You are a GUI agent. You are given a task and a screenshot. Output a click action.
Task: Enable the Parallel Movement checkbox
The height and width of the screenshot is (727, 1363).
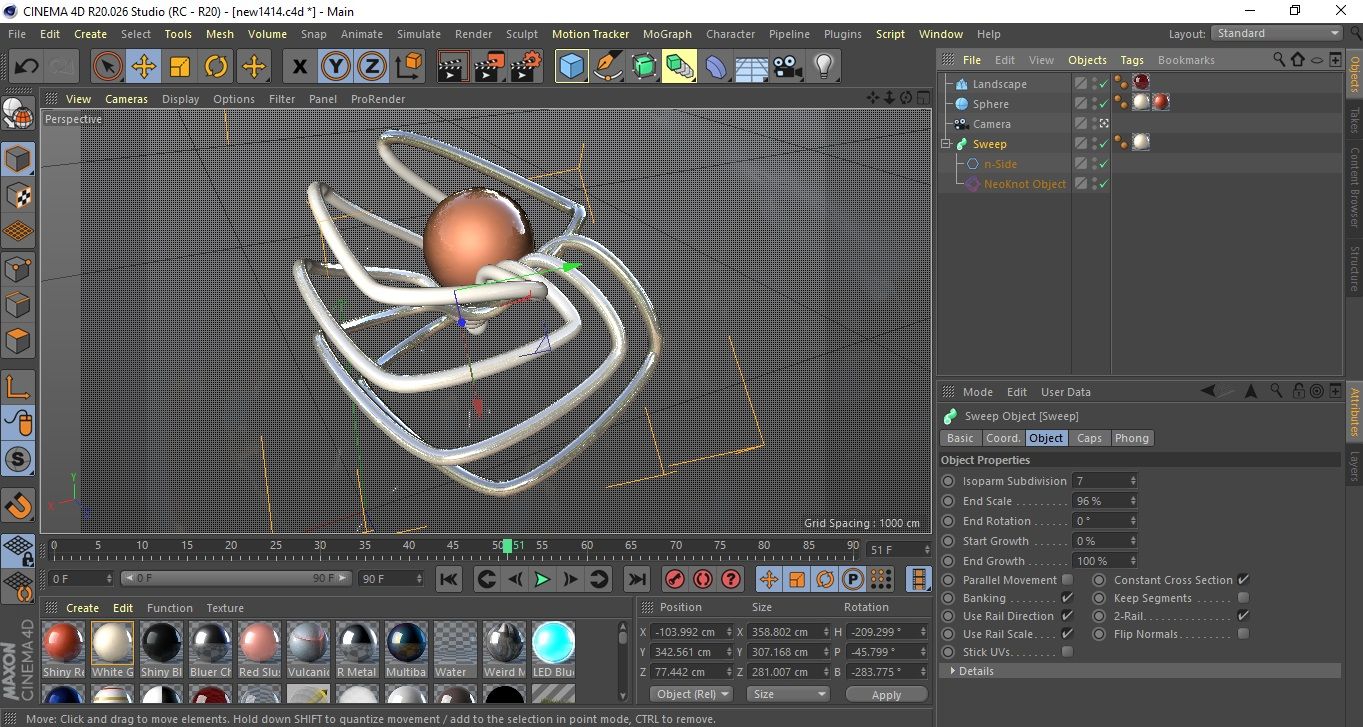1067,580
